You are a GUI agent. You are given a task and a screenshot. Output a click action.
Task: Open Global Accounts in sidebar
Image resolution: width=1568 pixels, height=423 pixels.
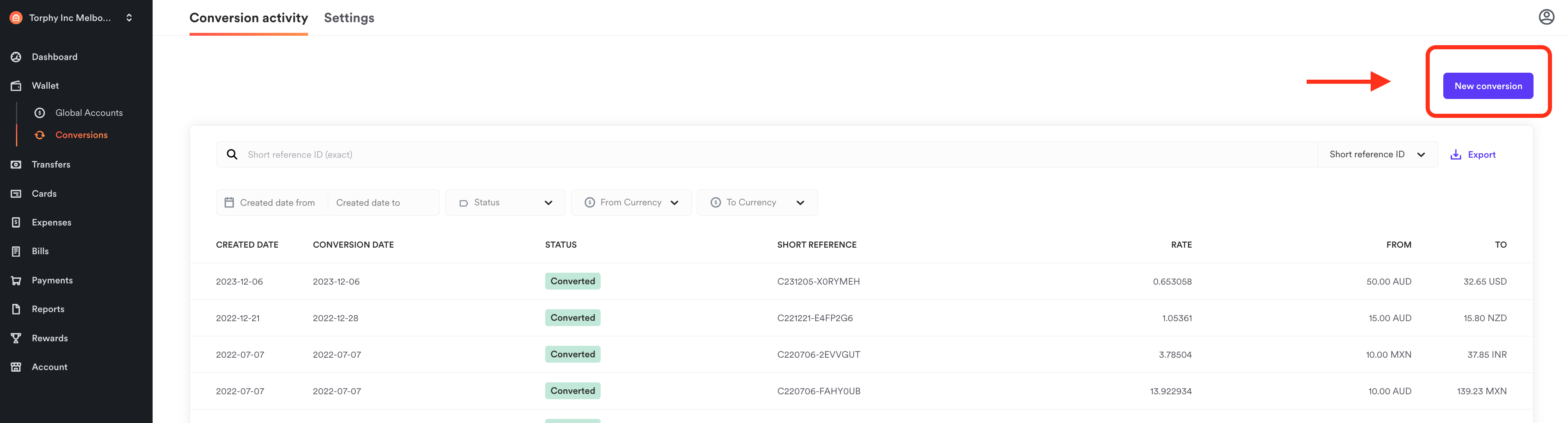click(88, 113)
